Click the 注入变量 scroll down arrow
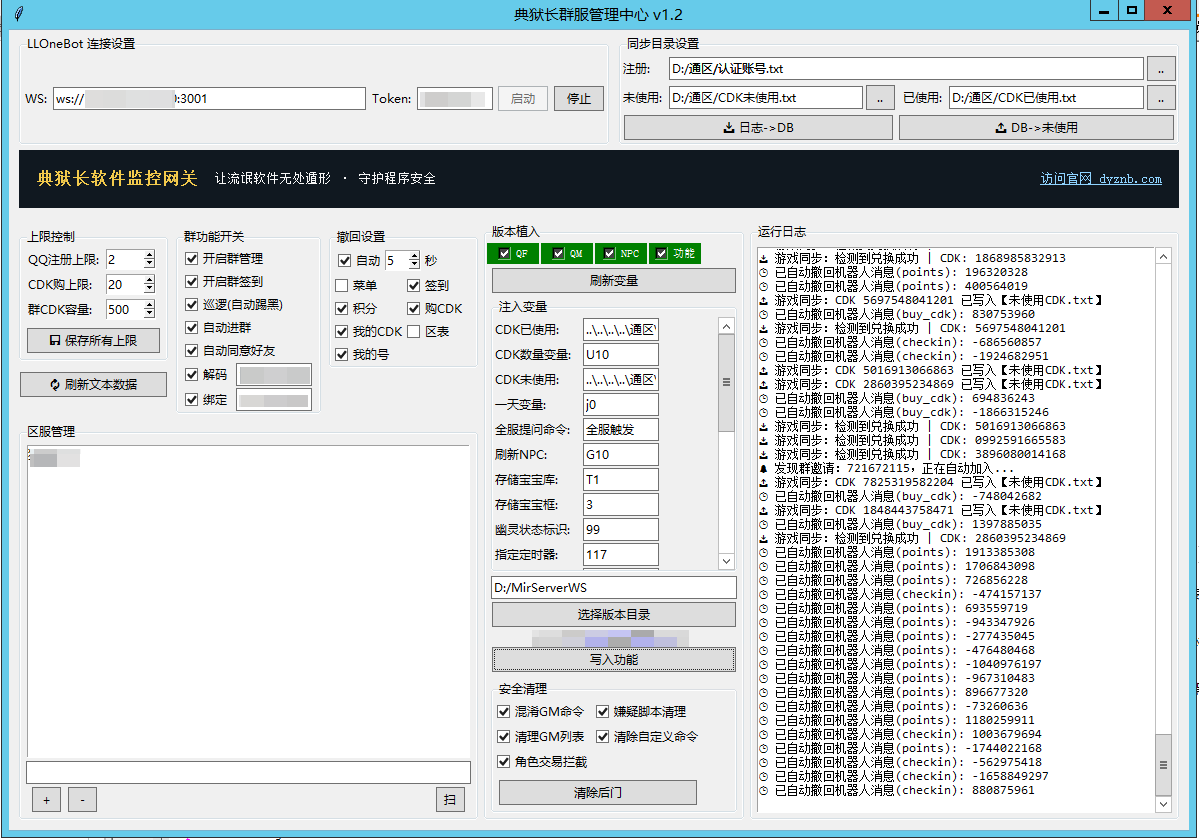 click(726, 561)
